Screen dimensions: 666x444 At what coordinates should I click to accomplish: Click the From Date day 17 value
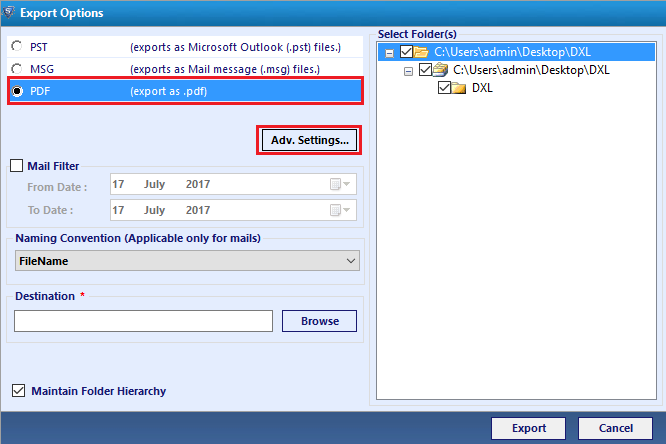(x=118, y=184)
